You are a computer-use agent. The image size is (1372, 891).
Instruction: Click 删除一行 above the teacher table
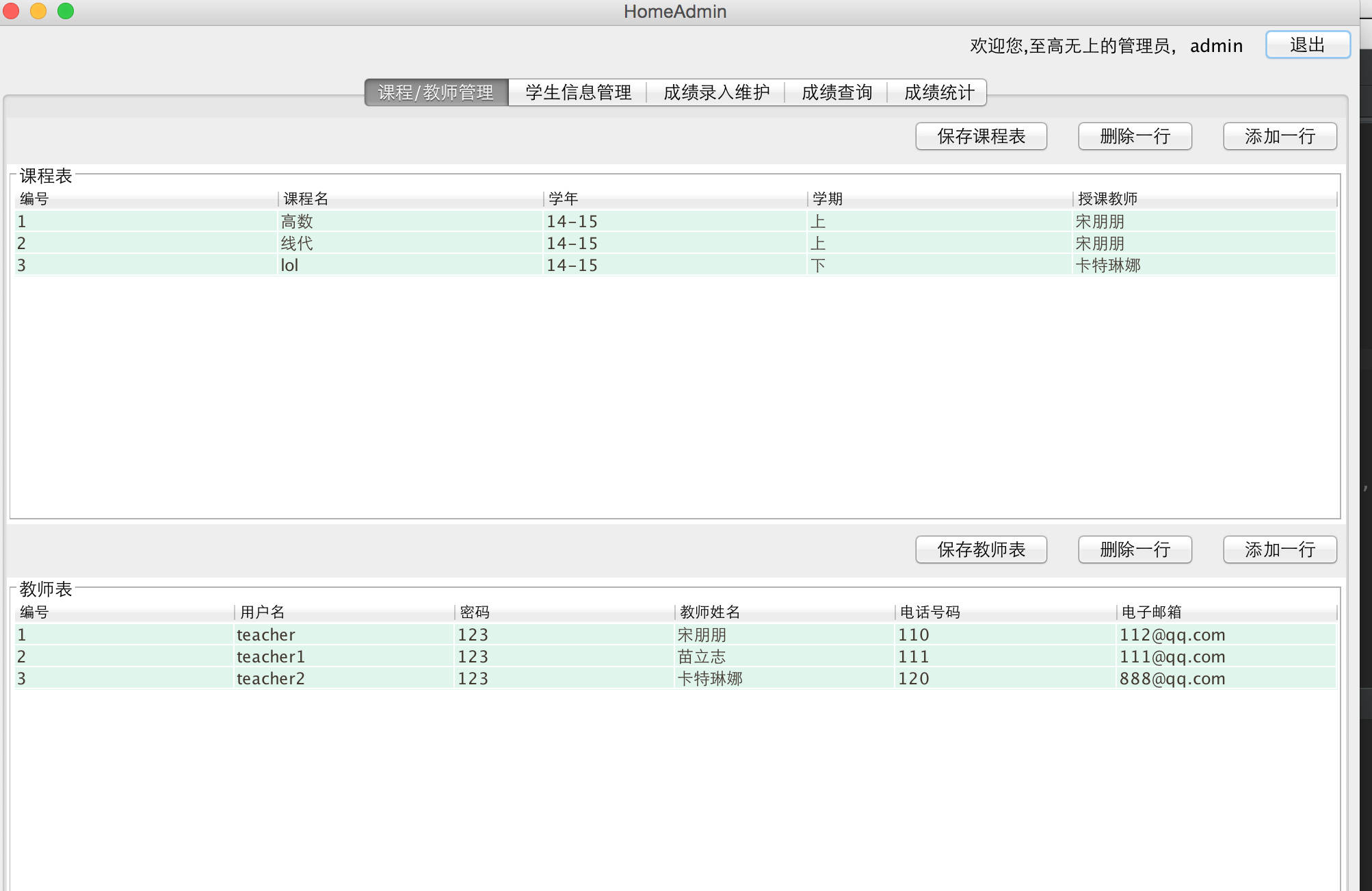(1135, 550)
